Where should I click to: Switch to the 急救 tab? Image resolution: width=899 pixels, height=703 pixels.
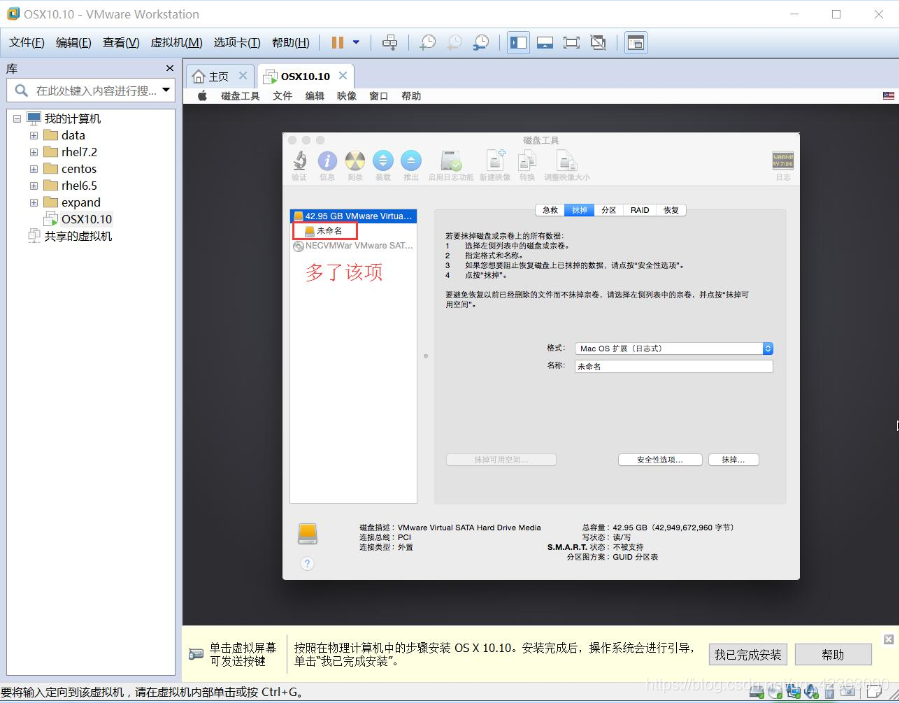click(x=550, y=210)
